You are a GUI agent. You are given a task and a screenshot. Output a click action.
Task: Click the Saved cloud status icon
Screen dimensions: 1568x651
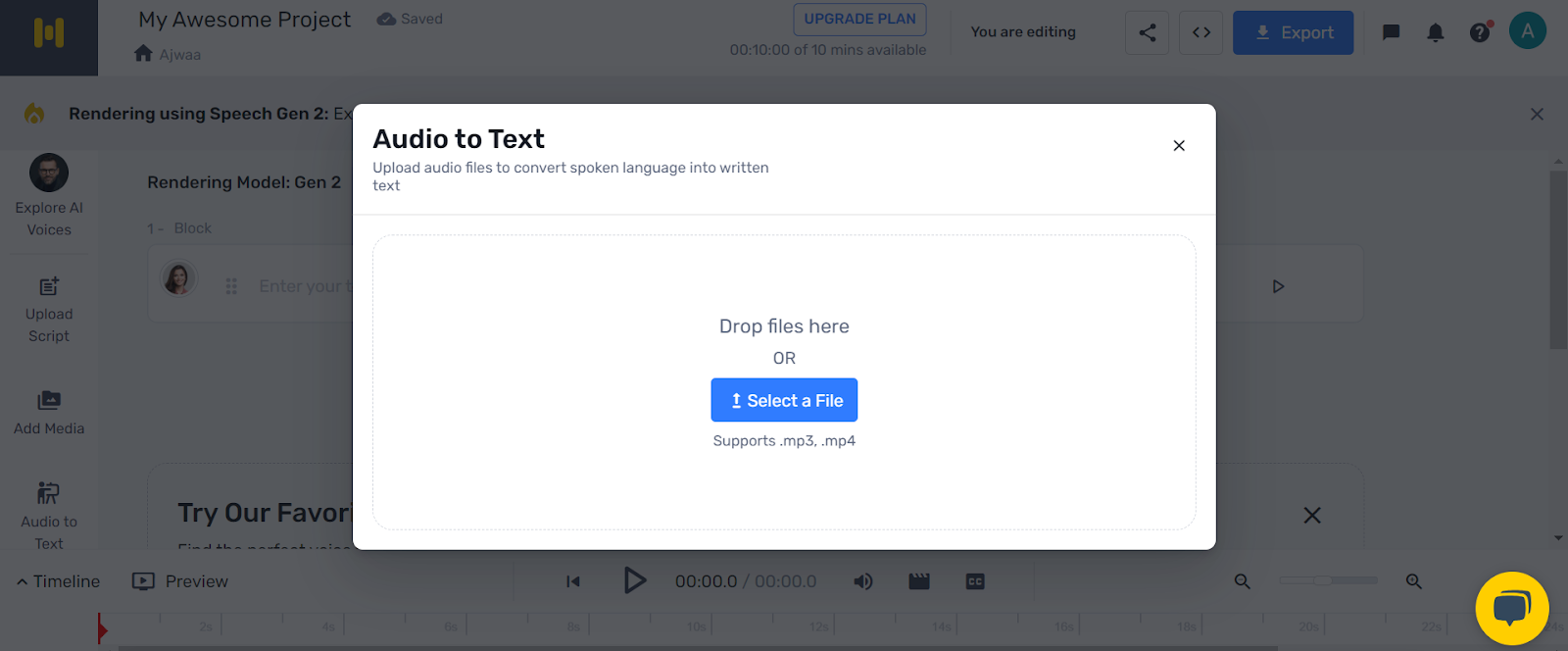click(x=386, y=19)
